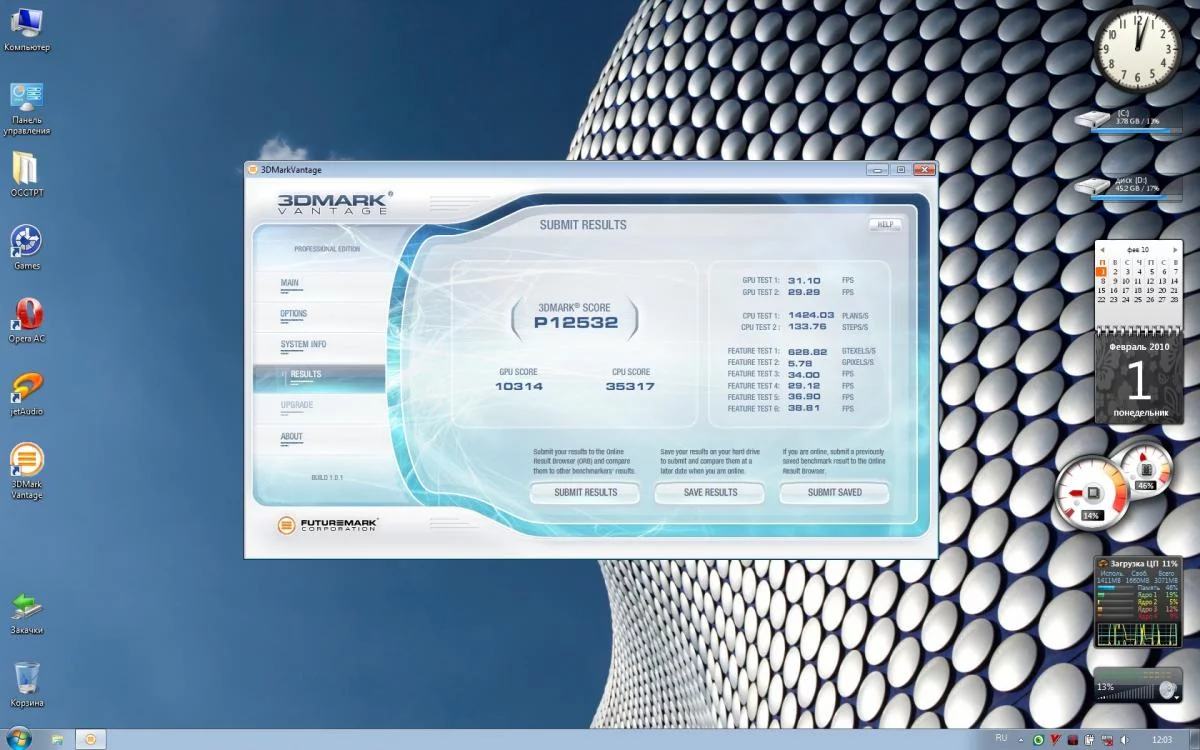Click the SUBMIT RESULTS button
1200x750 pixels.
585,492
